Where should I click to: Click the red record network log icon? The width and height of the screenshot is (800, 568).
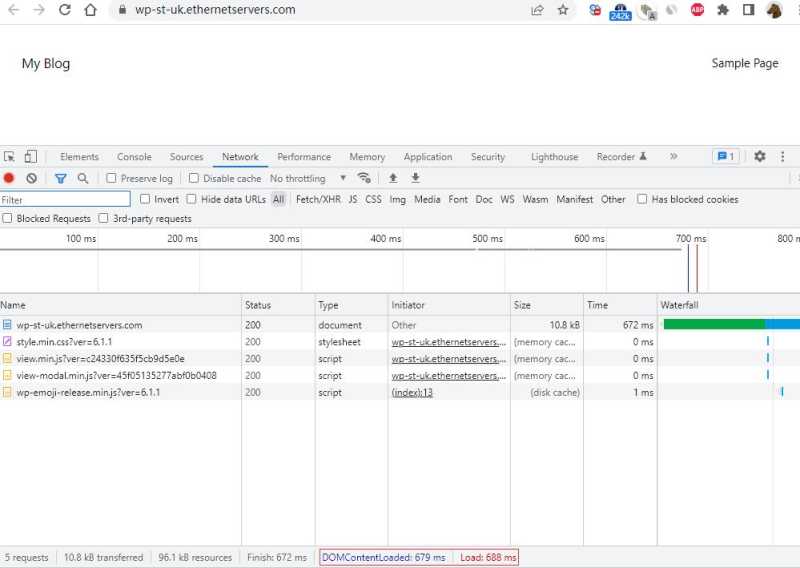[9, 178]
